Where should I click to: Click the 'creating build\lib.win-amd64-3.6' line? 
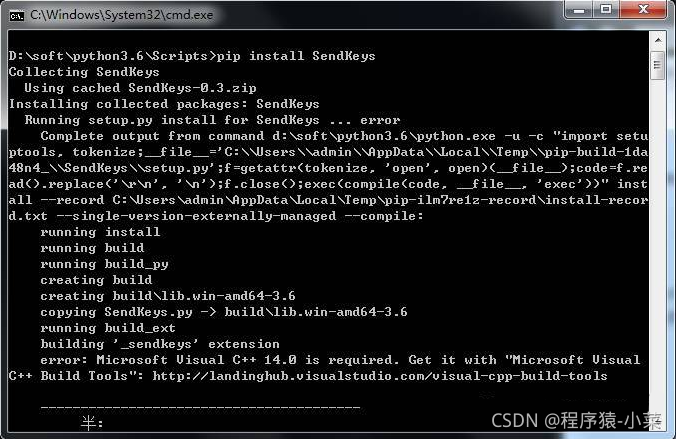[168, 296]
